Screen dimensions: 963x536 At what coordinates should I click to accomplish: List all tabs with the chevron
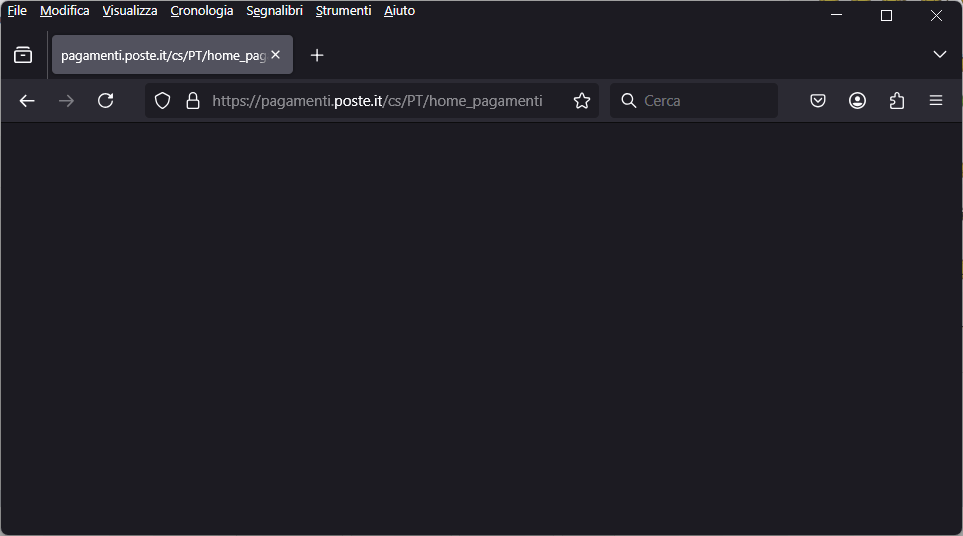pos(940,55)
